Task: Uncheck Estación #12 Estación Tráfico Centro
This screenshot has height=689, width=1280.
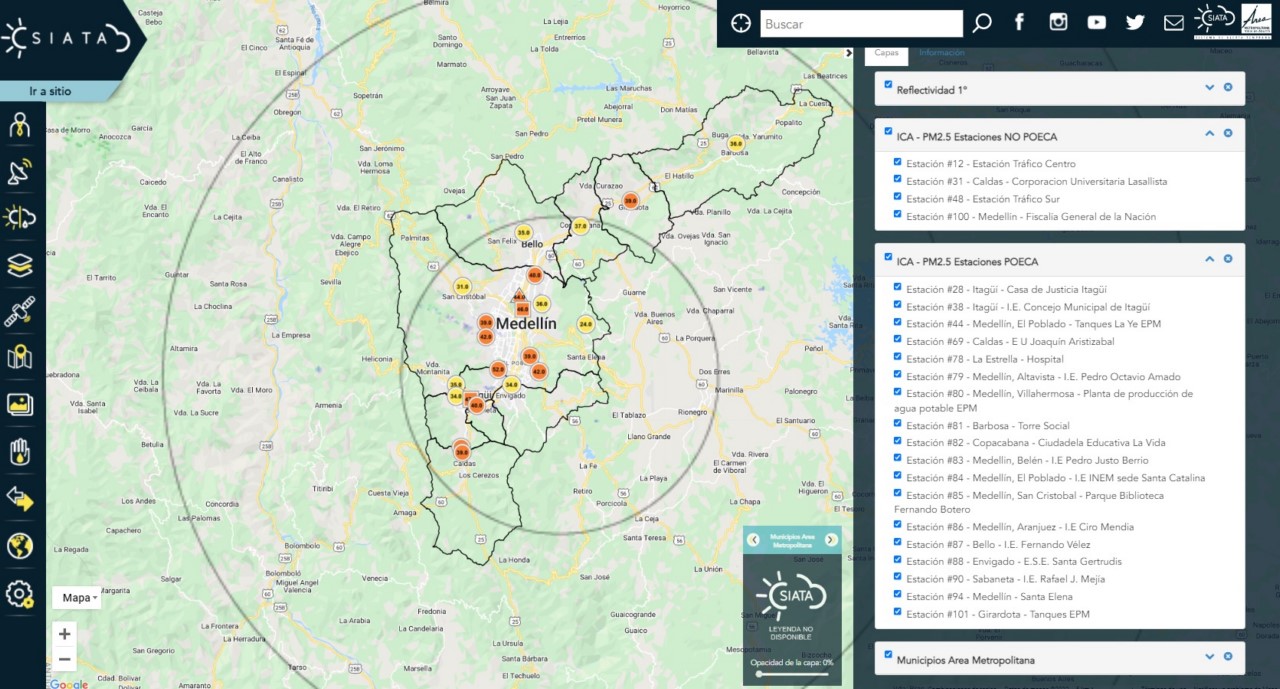Action: tap(898, 162)
